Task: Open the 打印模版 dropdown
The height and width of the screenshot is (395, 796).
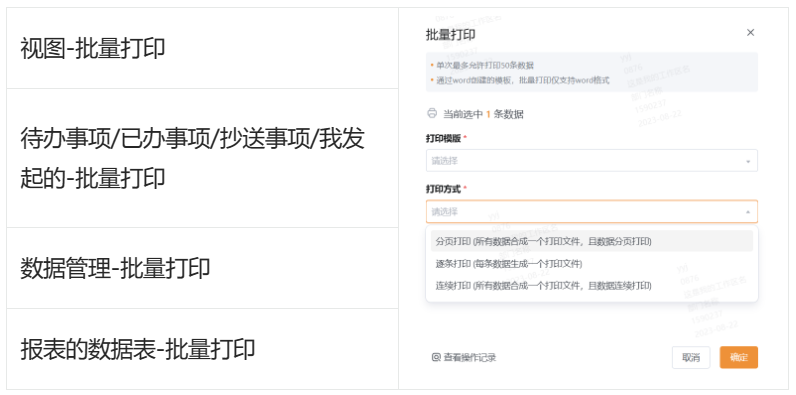Action: coord(591,160)
